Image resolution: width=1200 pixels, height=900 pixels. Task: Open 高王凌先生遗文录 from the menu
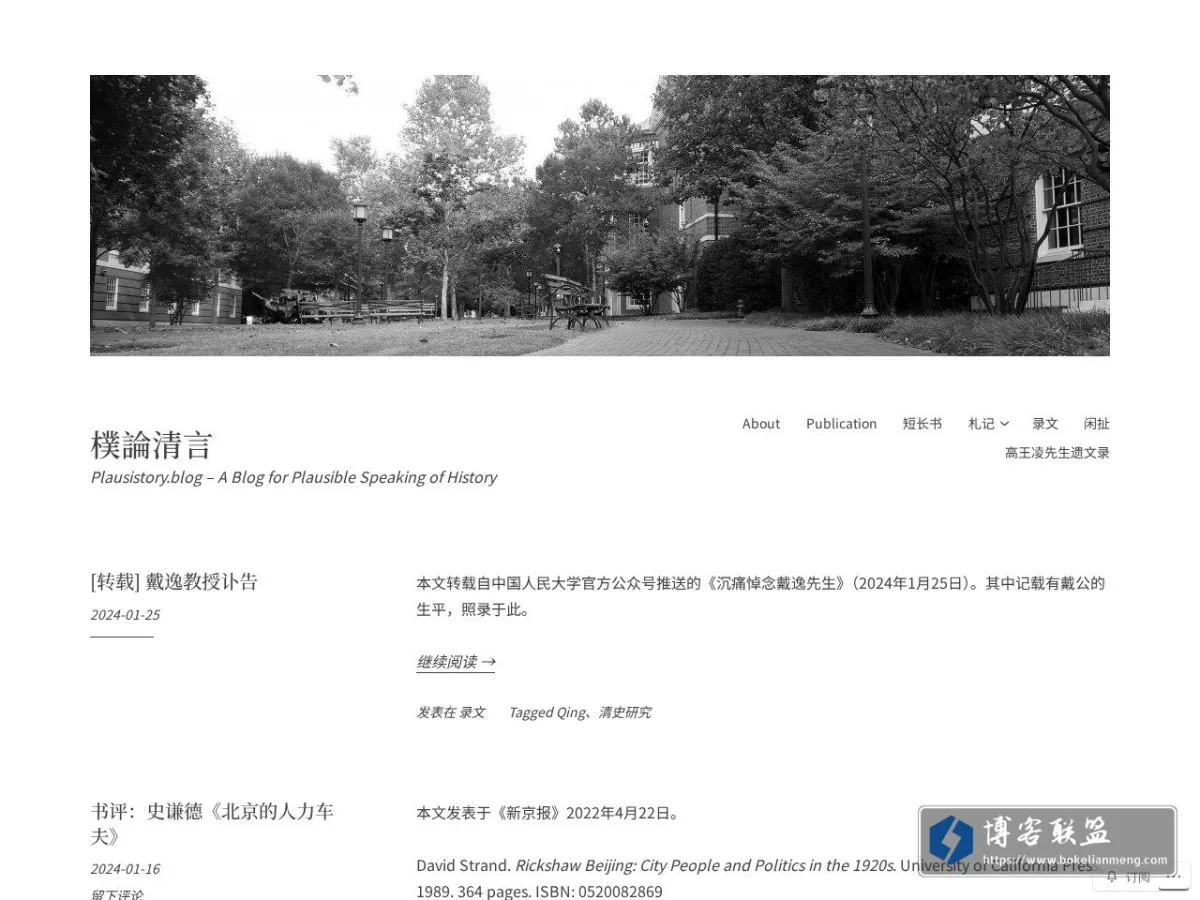click(1057, 453)
